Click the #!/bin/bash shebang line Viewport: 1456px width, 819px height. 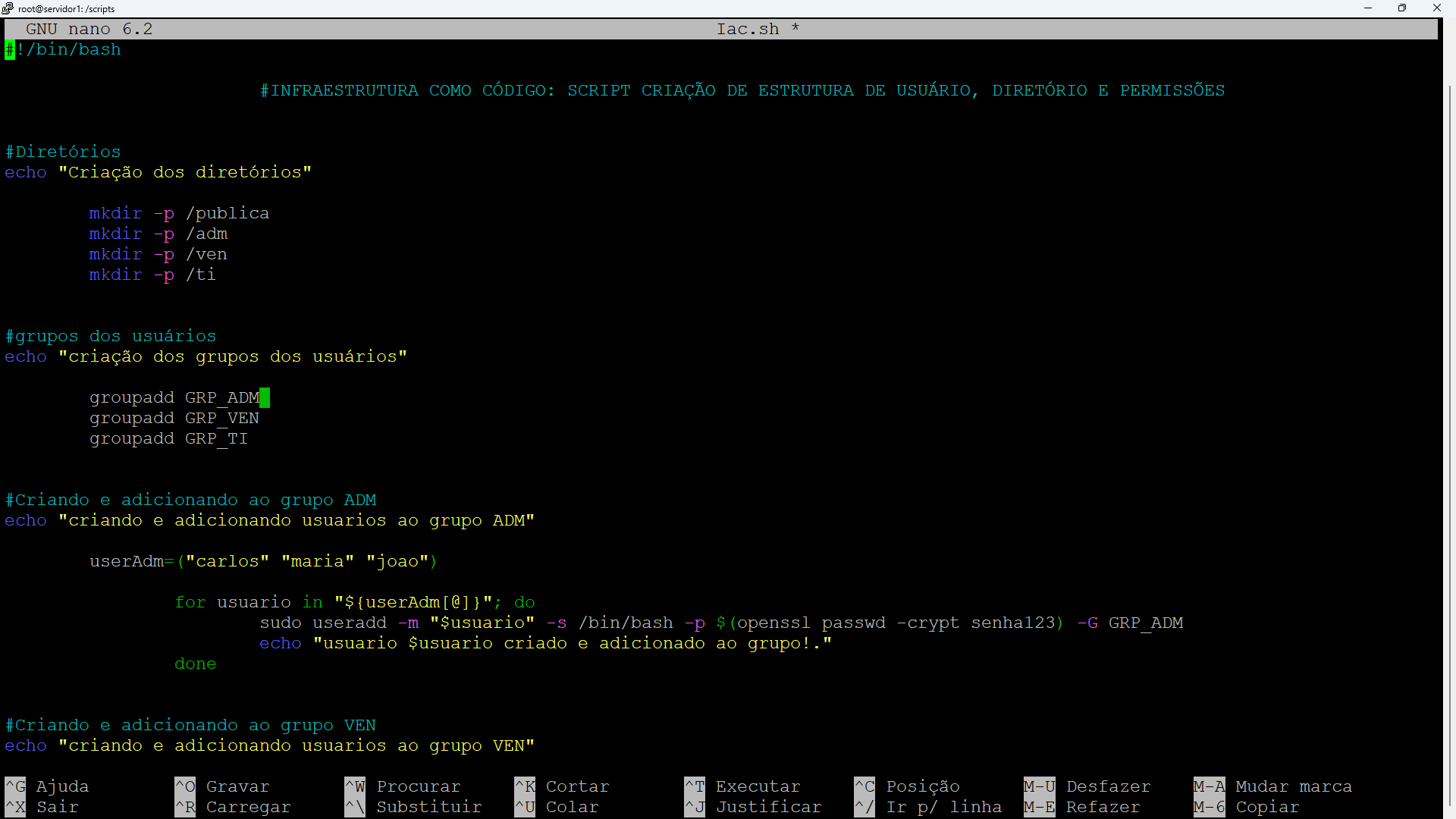pos(63,49)
